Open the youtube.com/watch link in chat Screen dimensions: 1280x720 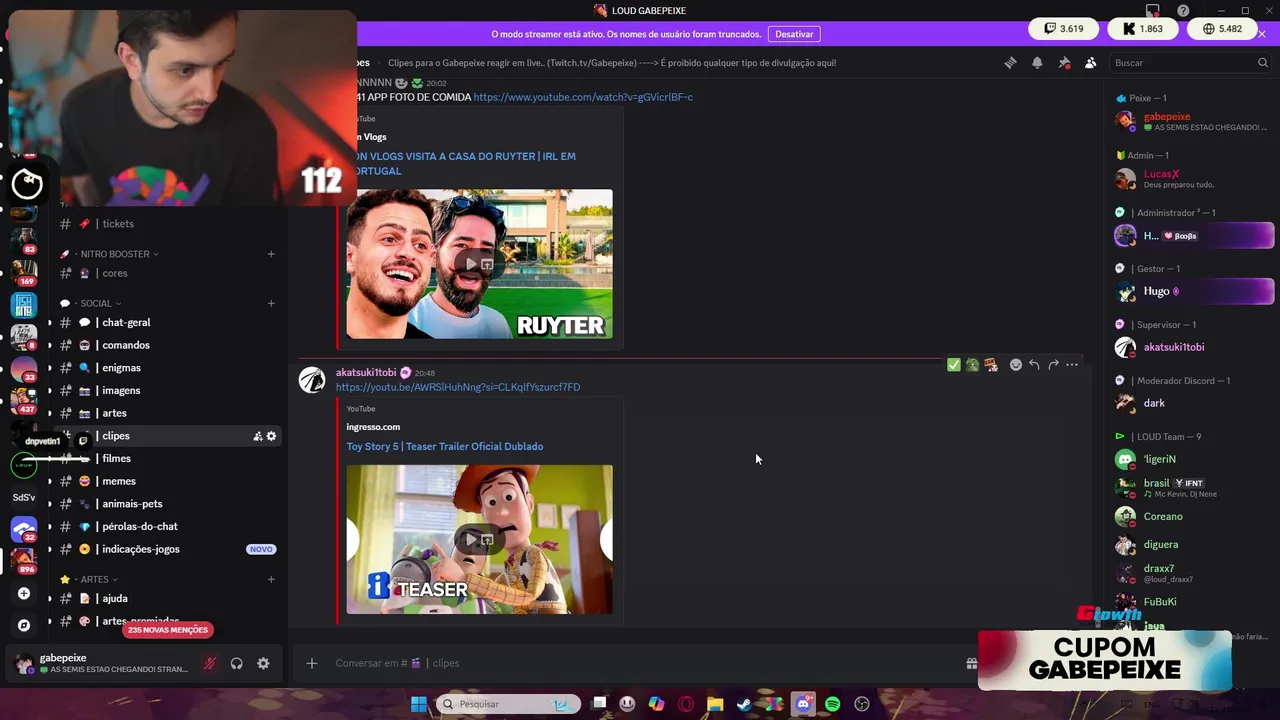tap(583, 97)
